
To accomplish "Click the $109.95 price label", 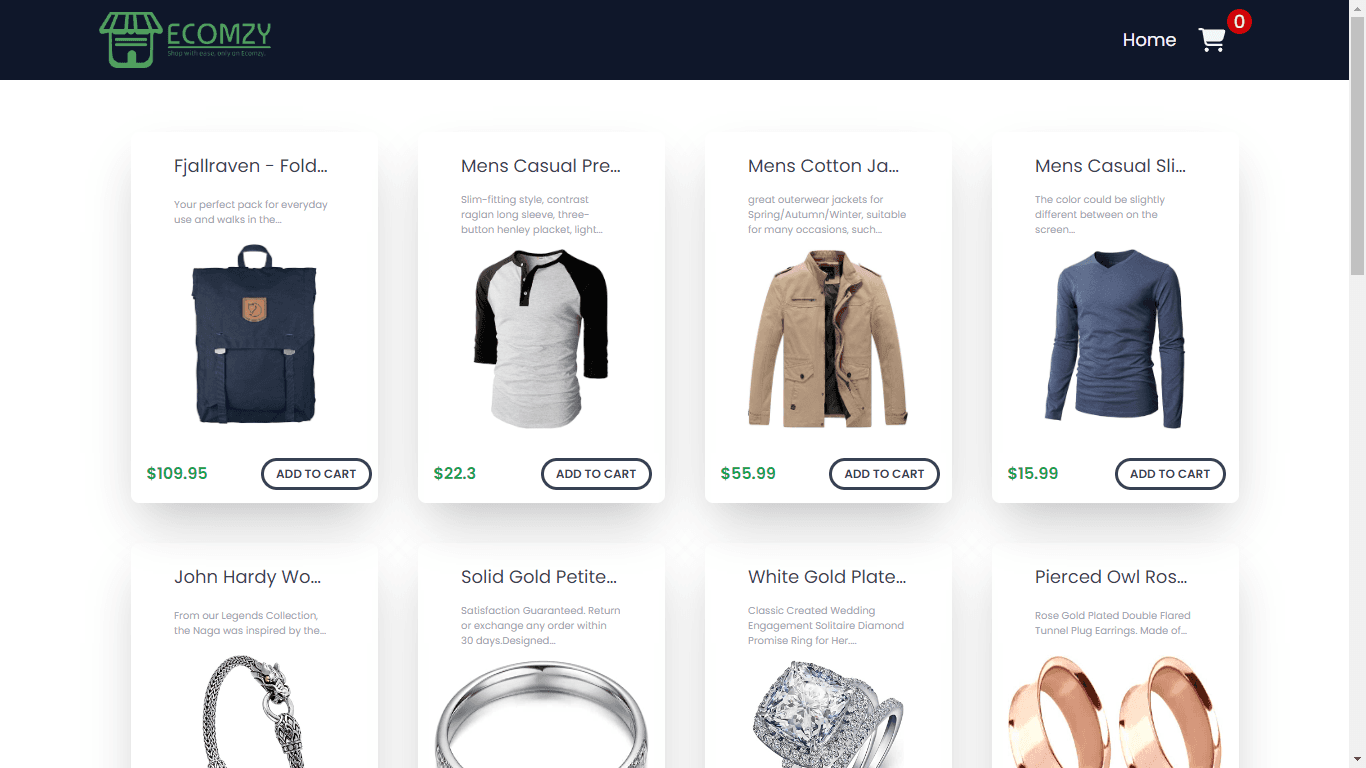I will 177,474.
